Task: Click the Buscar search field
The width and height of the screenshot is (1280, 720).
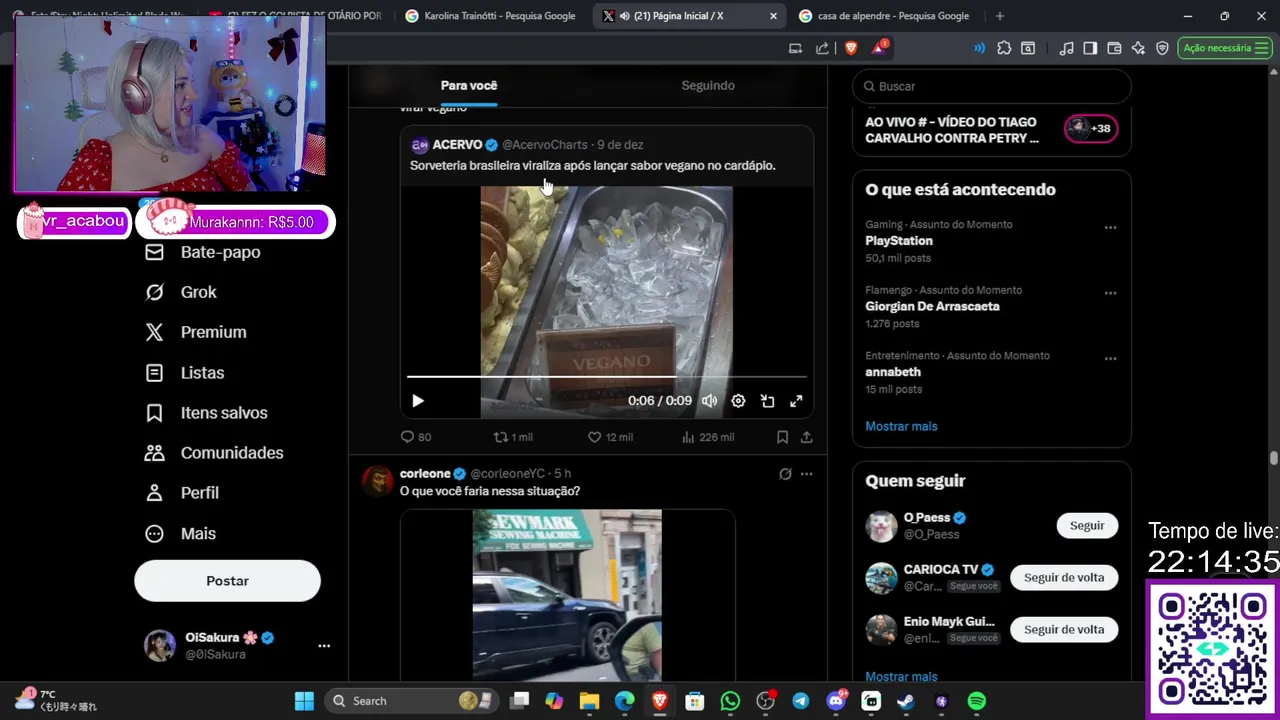Action: pyautogui.click(x=991, y=86)
